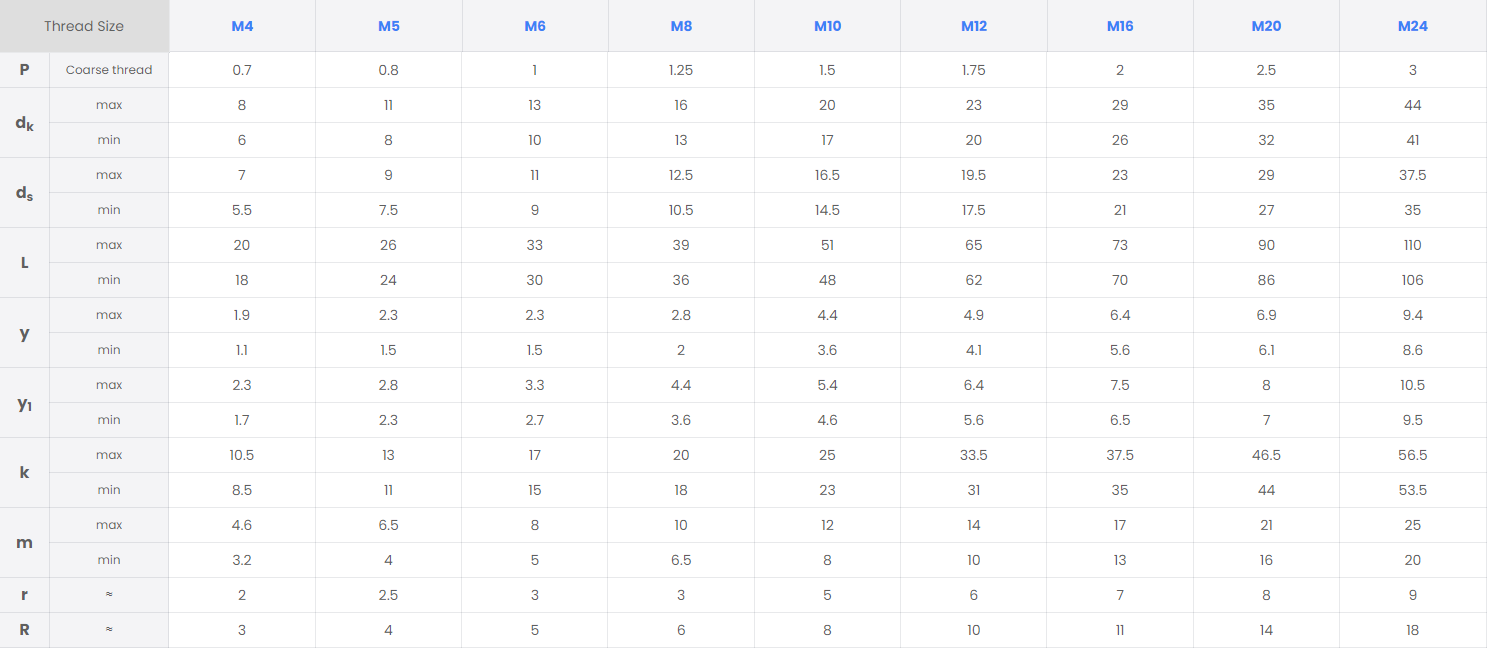The width and height of the screenshot is (1488, 648).
Task: Select the L row label
Action: click(x=24, y=263)
